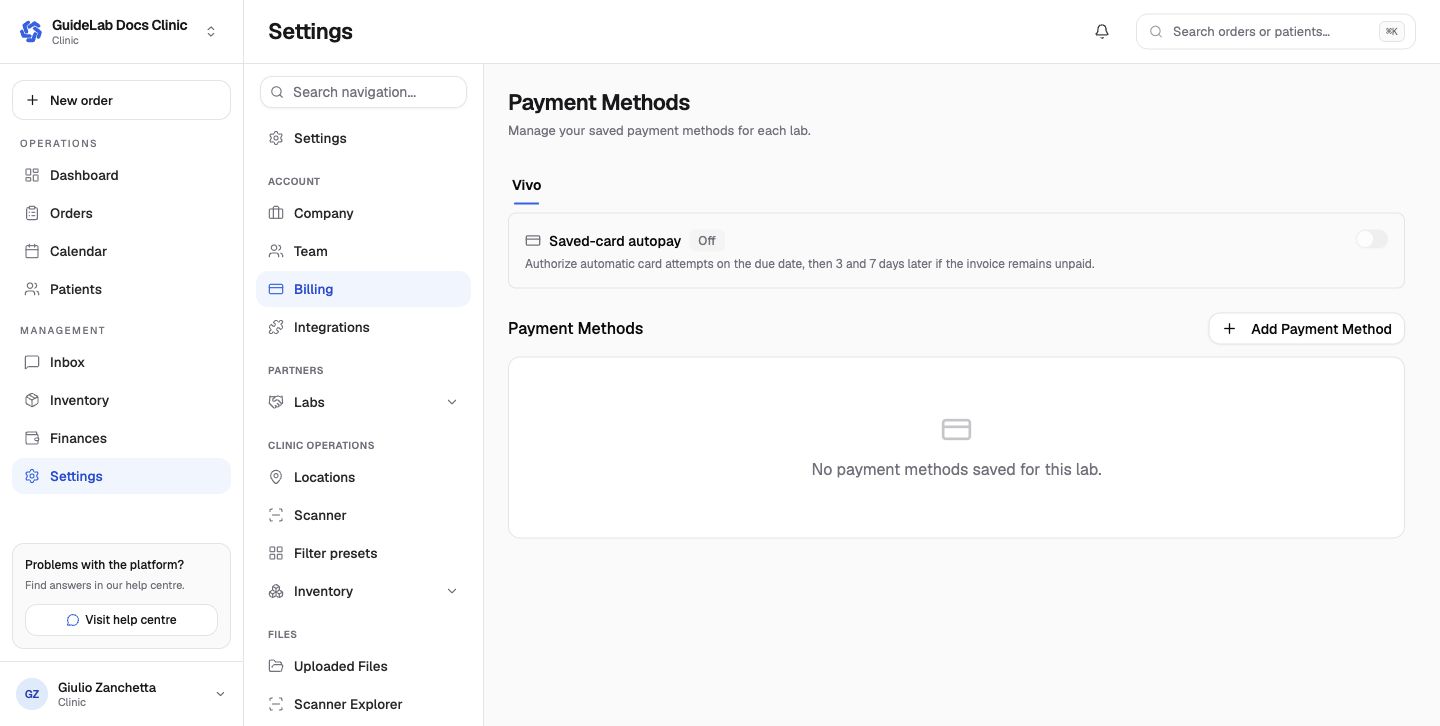Click the New order button
This screenshot has width=1440, height=726.
(121, 100)
